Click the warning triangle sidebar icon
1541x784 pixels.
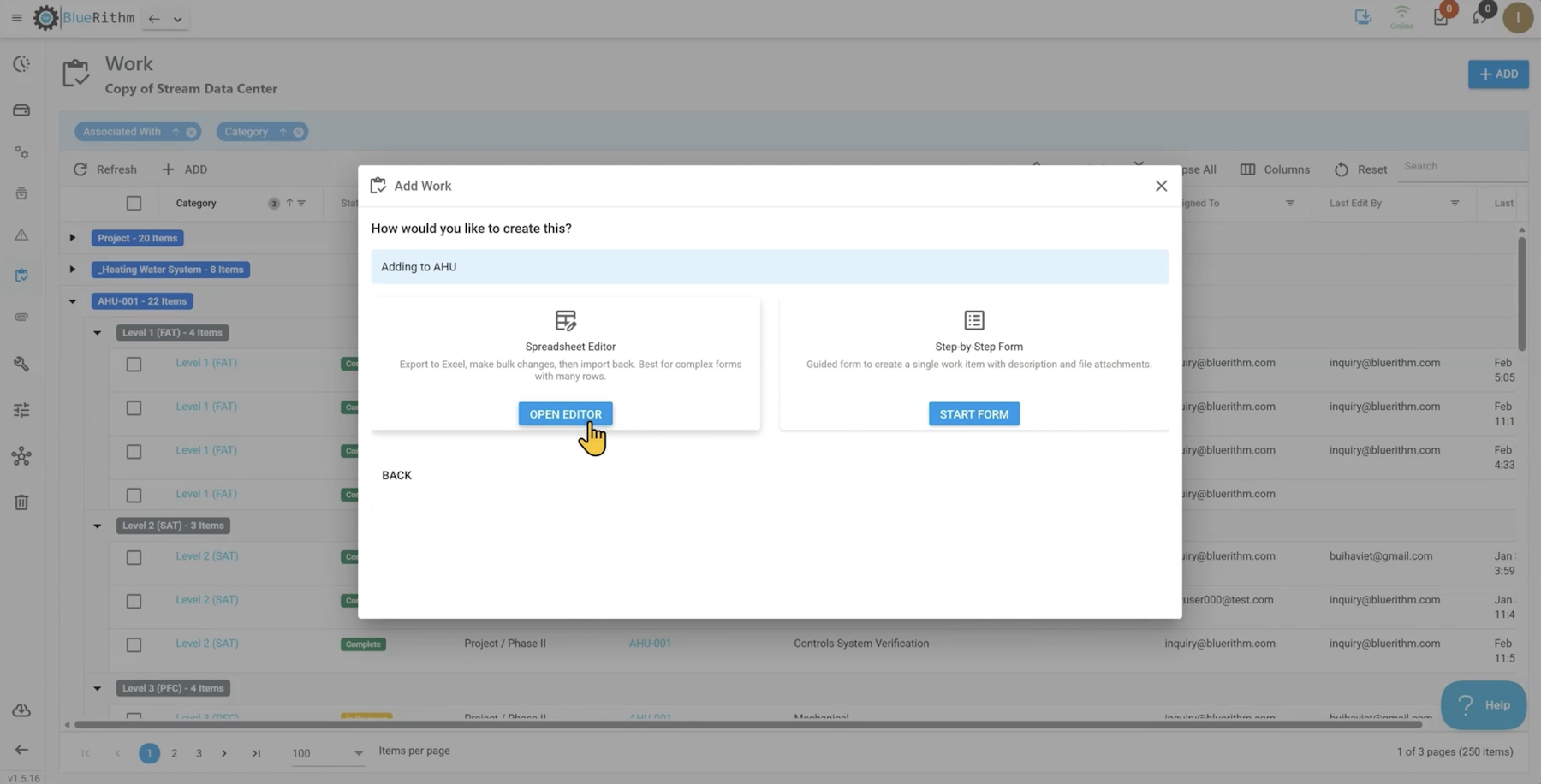tap(21, 235)
